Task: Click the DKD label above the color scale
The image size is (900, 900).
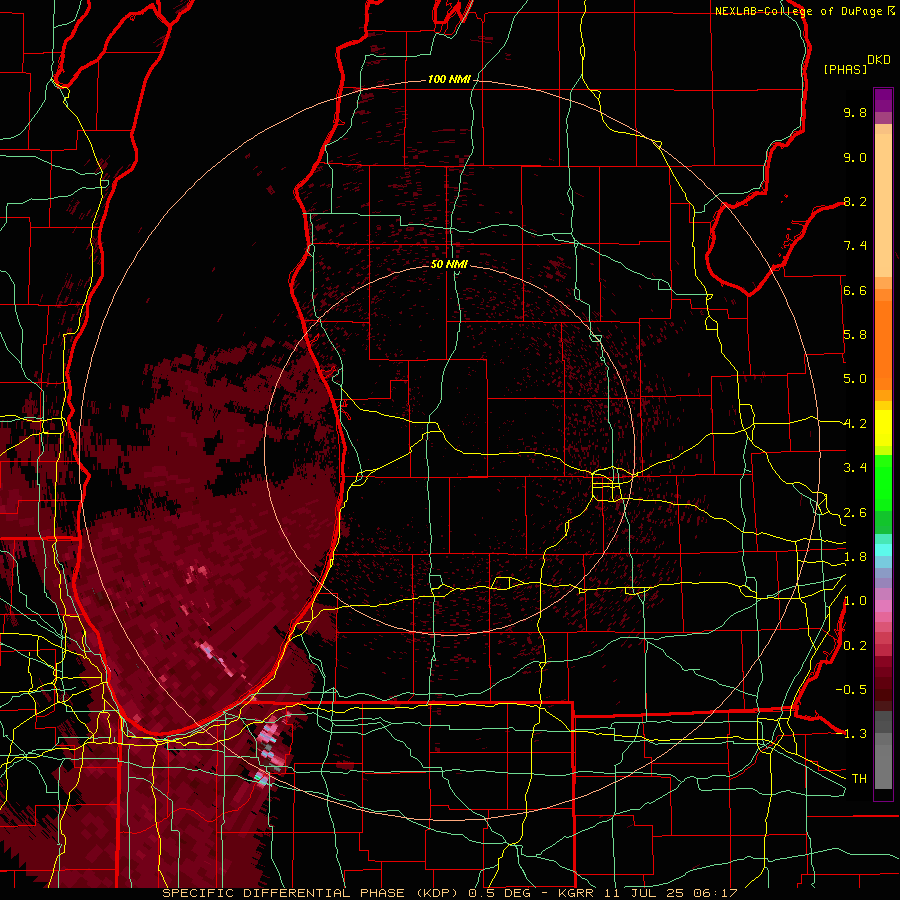Action: 879,60
